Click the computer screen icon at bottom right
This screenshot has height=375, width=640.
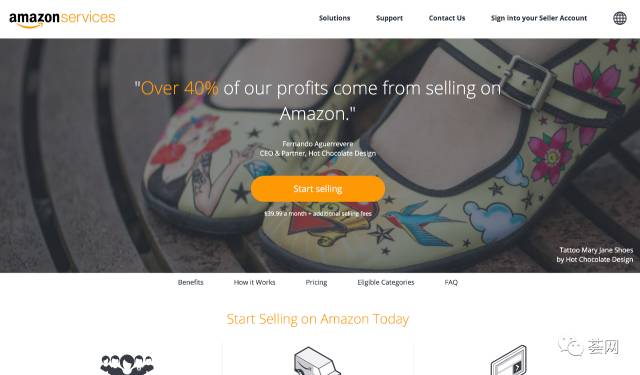tap(509, 360)
